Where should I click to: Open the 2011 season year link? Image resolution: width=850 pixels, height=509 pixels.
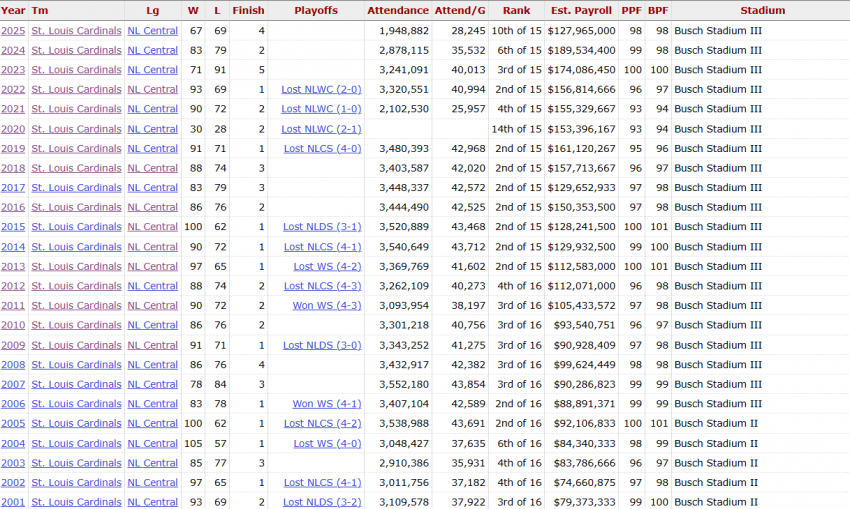[x=13, y=306]
